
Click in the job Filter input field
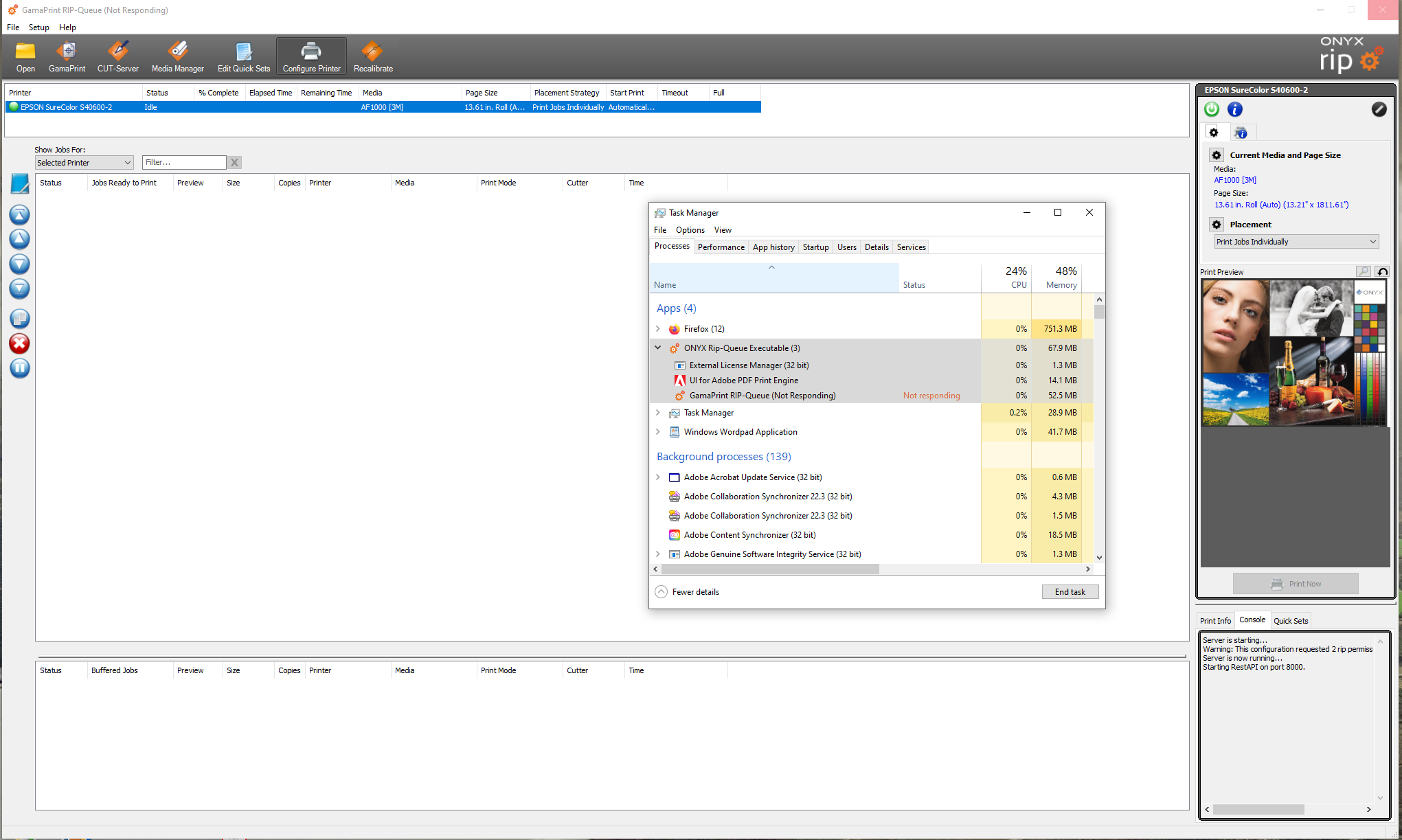pos(184,163)
